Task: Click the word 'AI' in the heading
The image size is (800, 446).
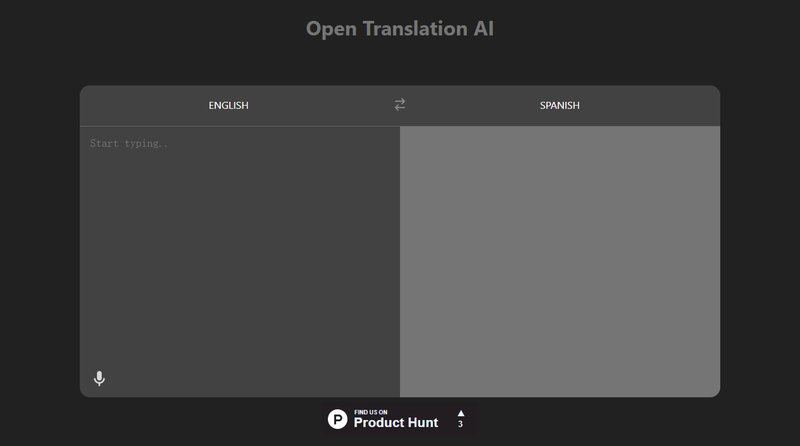Action: pyautogui.click(x=483, y=28)
